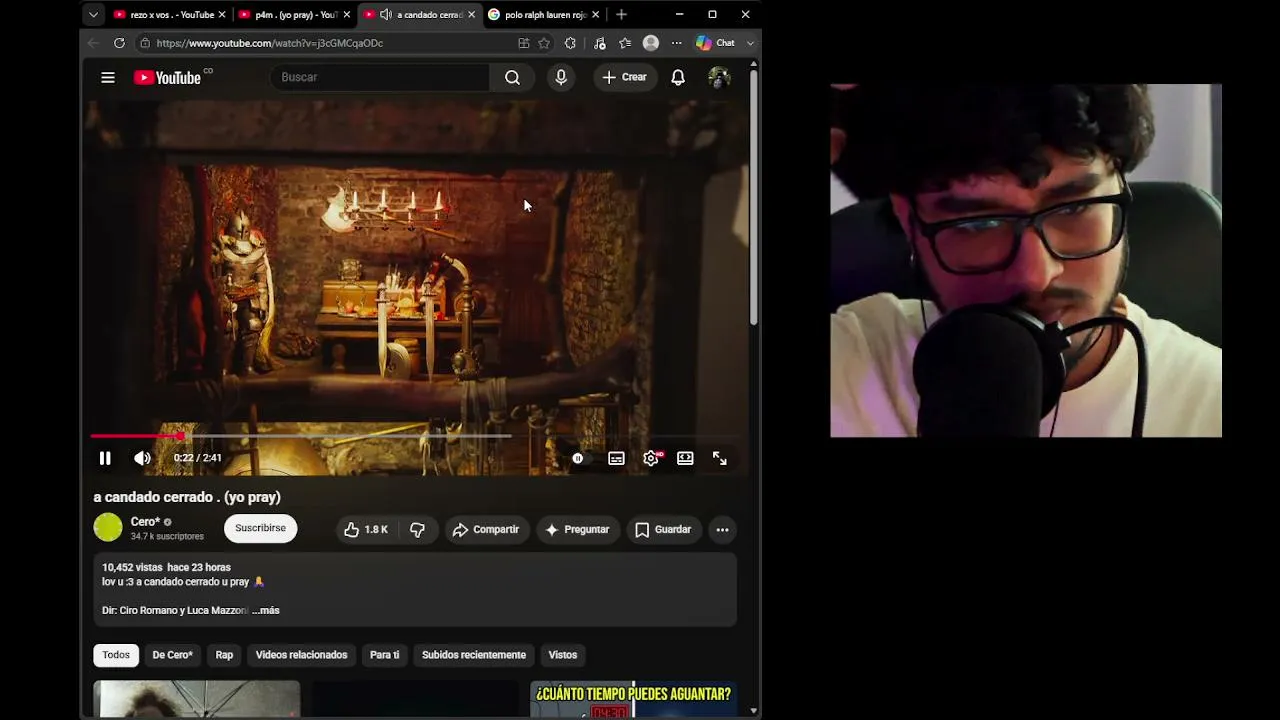The image size is (1280, 720).
Task: Close the p4m . (yo pray) tab
Action: (x=347, y=15)
